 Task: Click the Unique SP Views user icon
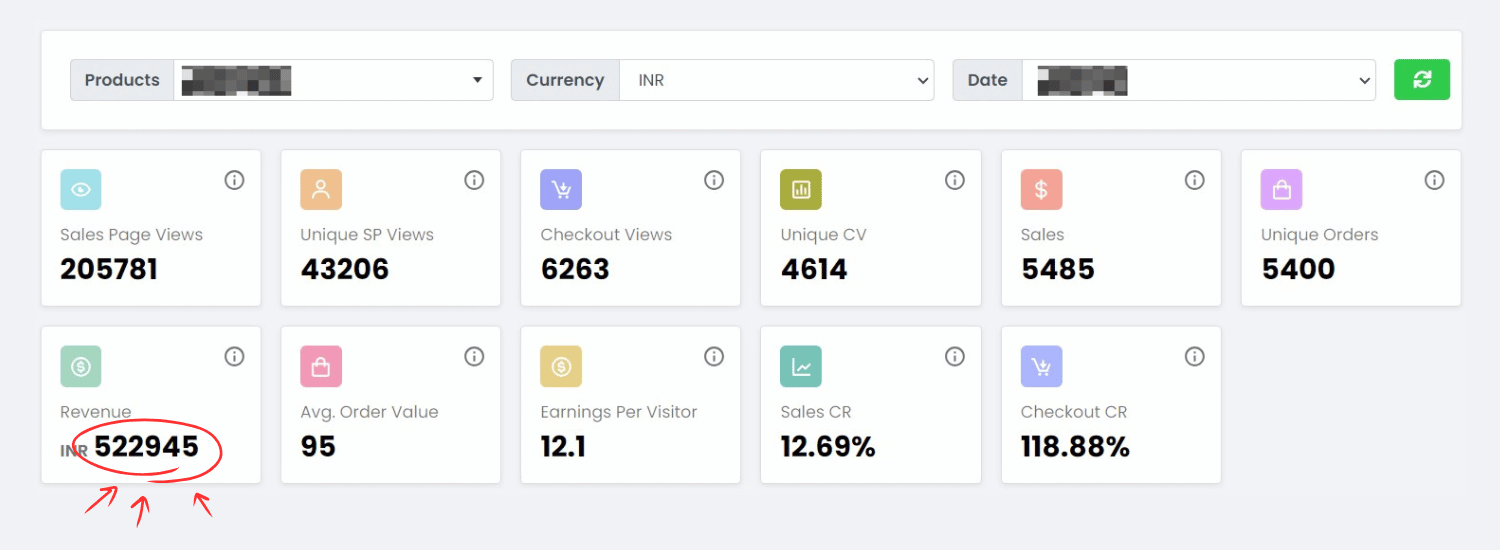tap(321, 190)
